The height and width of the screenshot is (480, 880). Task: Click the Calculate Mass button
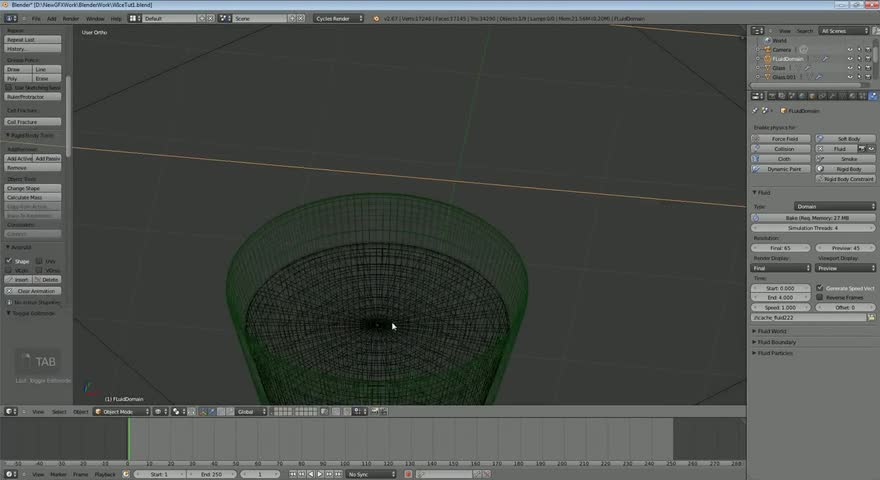[33, 198]
